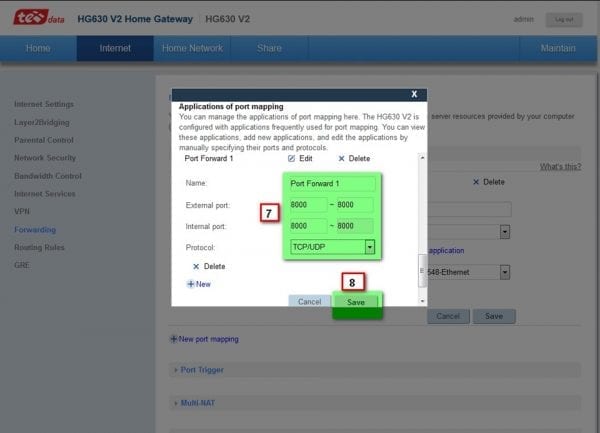The image size is (600, 433).
Task: Click the TE Data logo
Action: click(36, 18)
